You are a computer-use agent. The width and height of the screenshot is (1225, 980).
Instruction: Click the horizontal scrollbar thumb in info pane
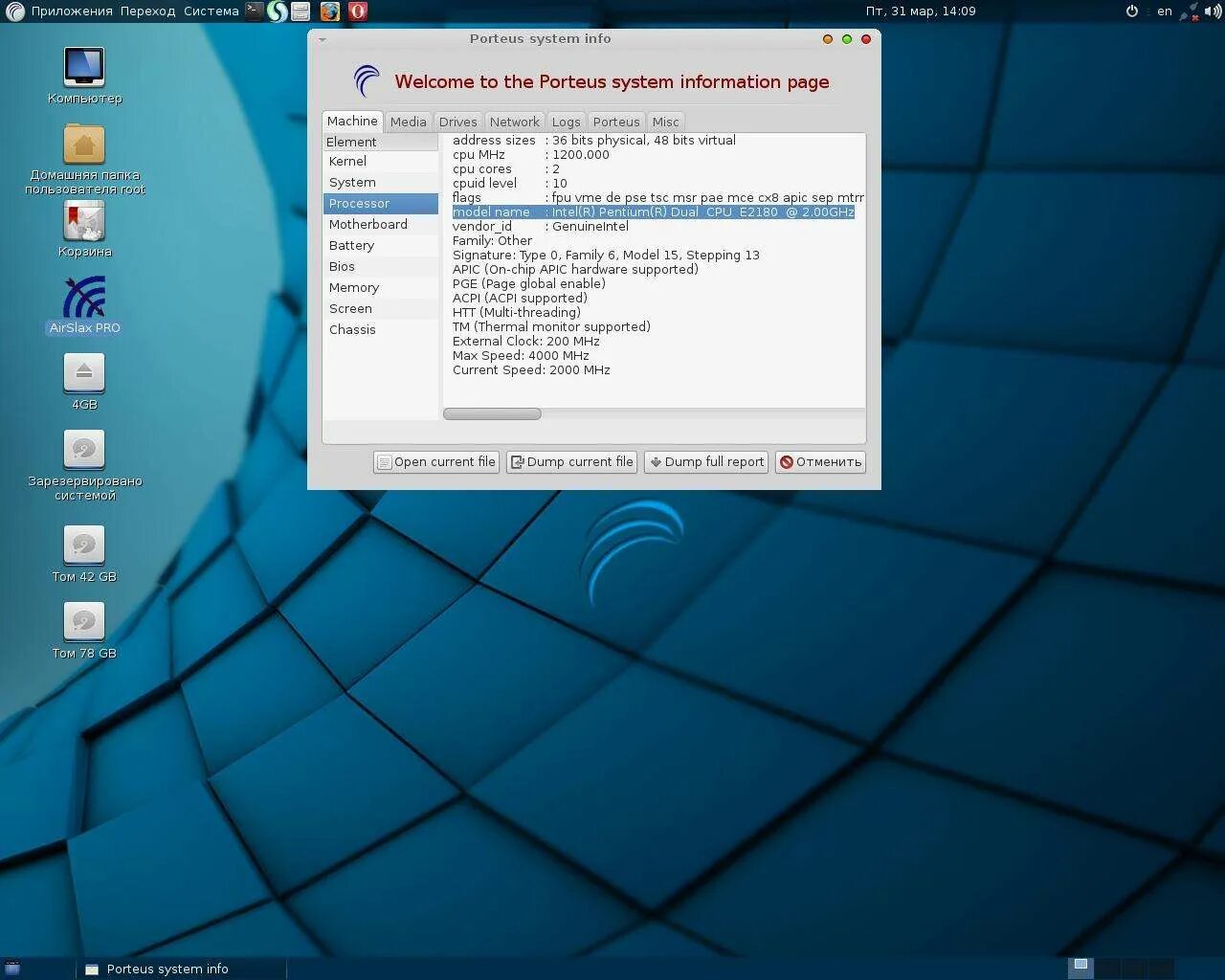(492, 413)
